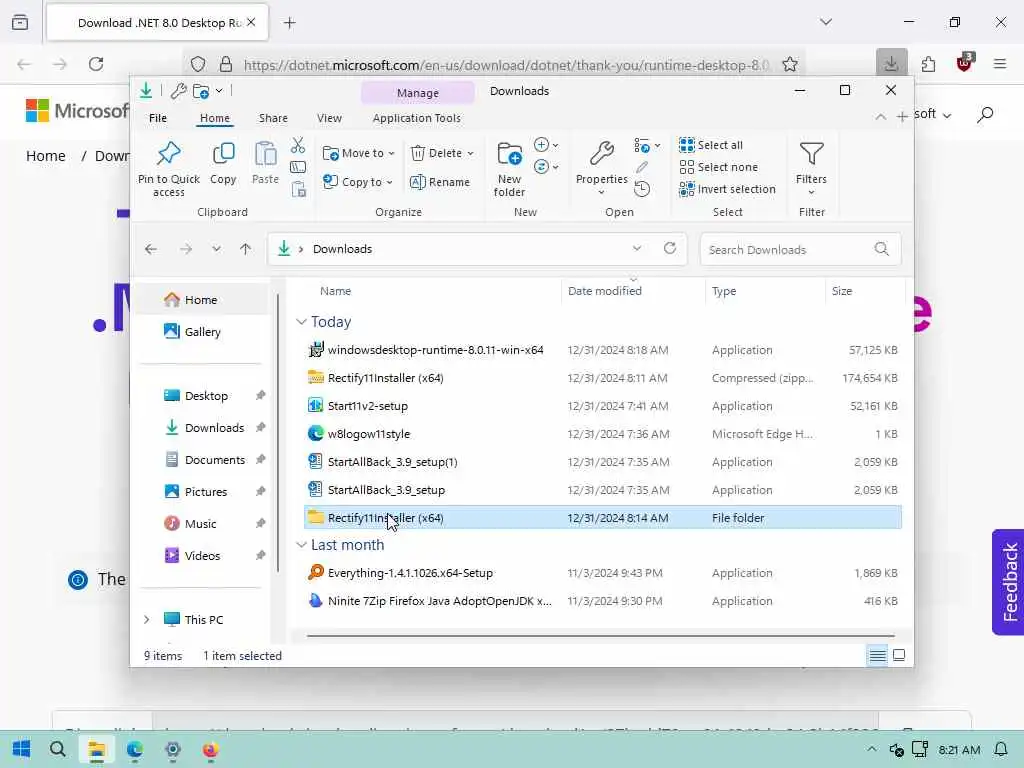Switch to Large icons view in status bar

899,655
